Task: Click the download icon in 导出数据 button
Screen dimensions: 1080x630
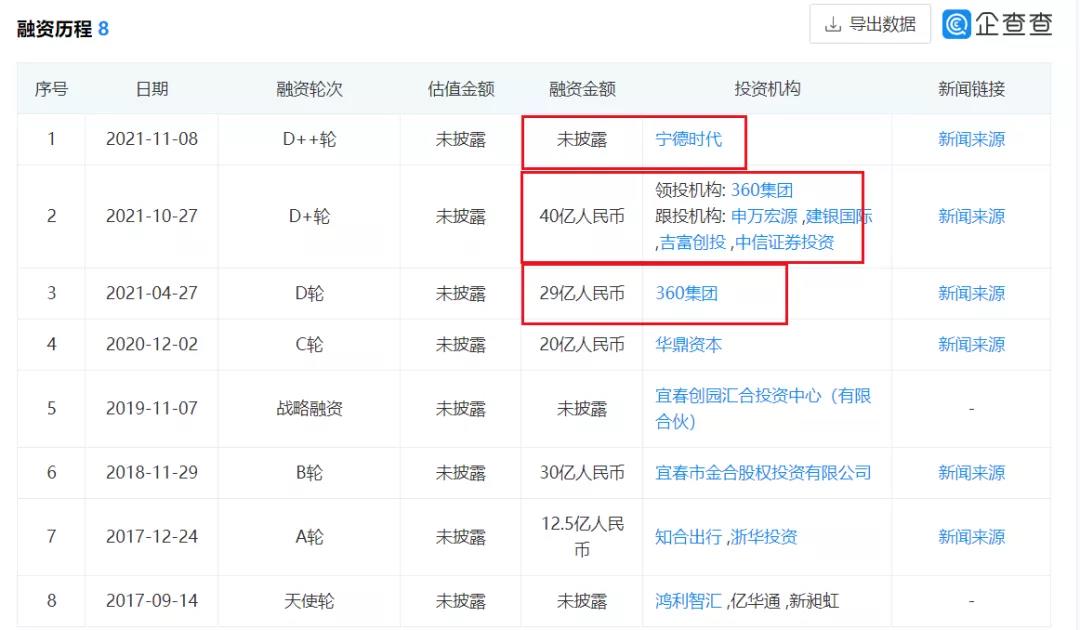Action: (x=833, y=25)
